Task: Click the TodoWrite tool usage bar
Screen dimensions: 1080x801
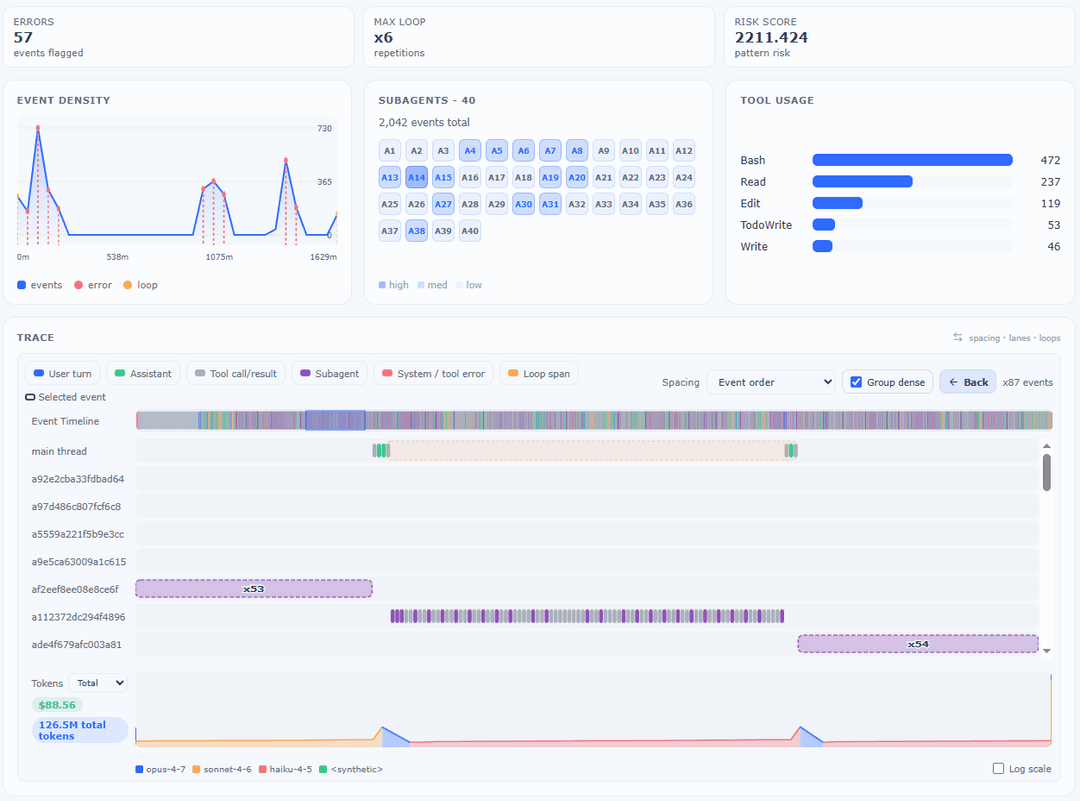Action: [824, 225]
